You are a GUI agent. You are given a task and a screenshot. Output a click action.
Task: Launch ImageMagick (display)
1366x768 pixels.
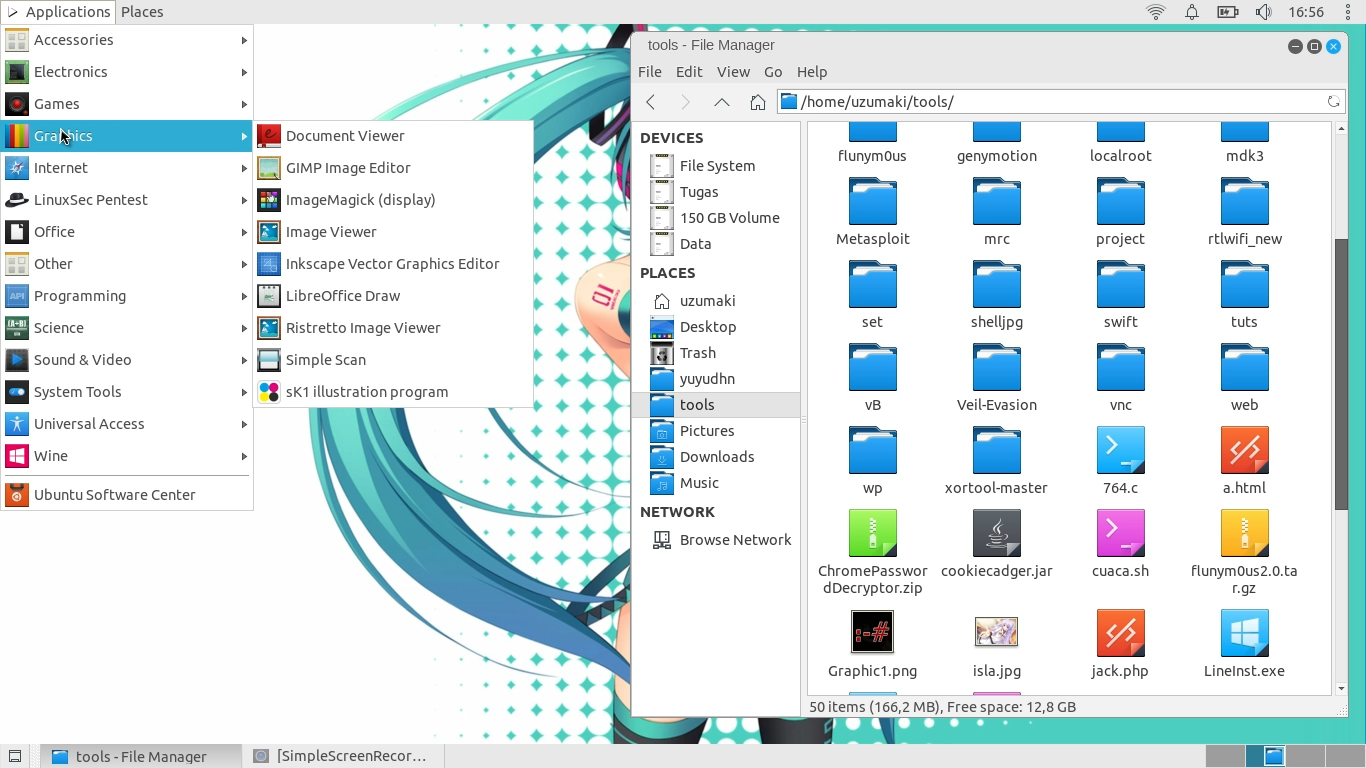[393, 200]
